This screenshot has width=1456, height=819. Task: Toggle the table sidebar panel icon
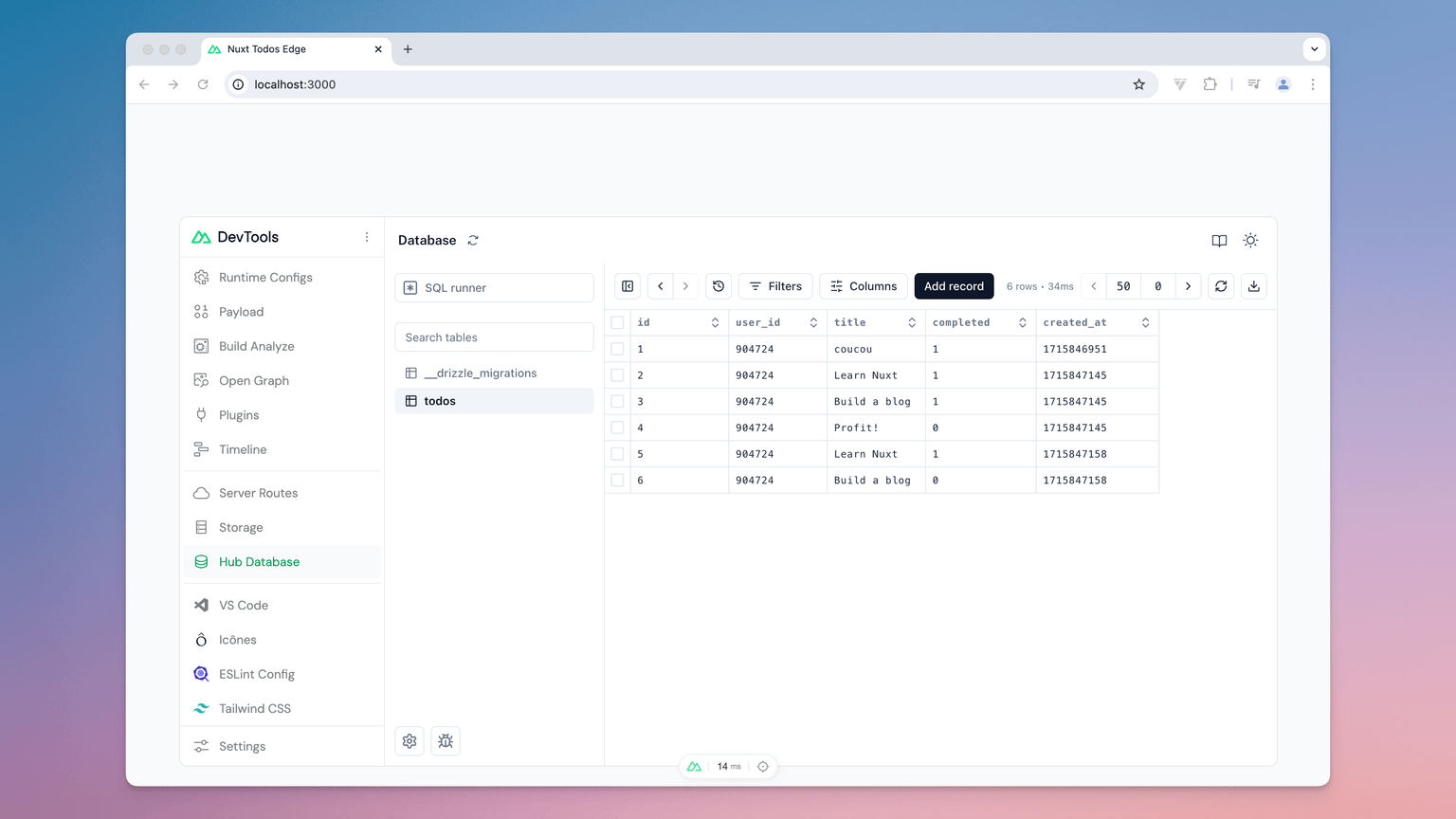(628, 286)
